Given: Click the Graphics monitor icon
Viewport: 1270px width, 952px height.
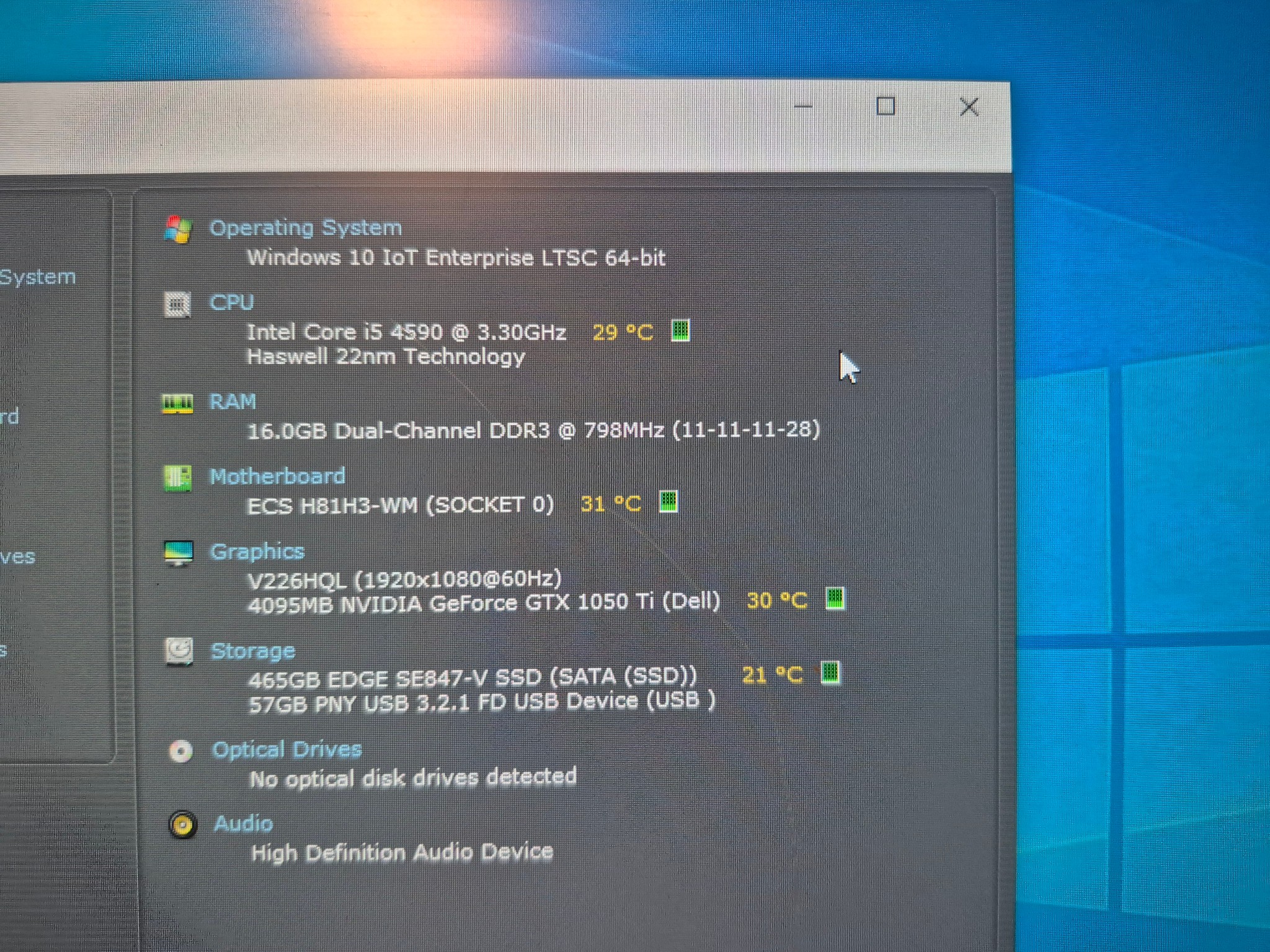Looking at the screenshot, I should click(179, 553).
